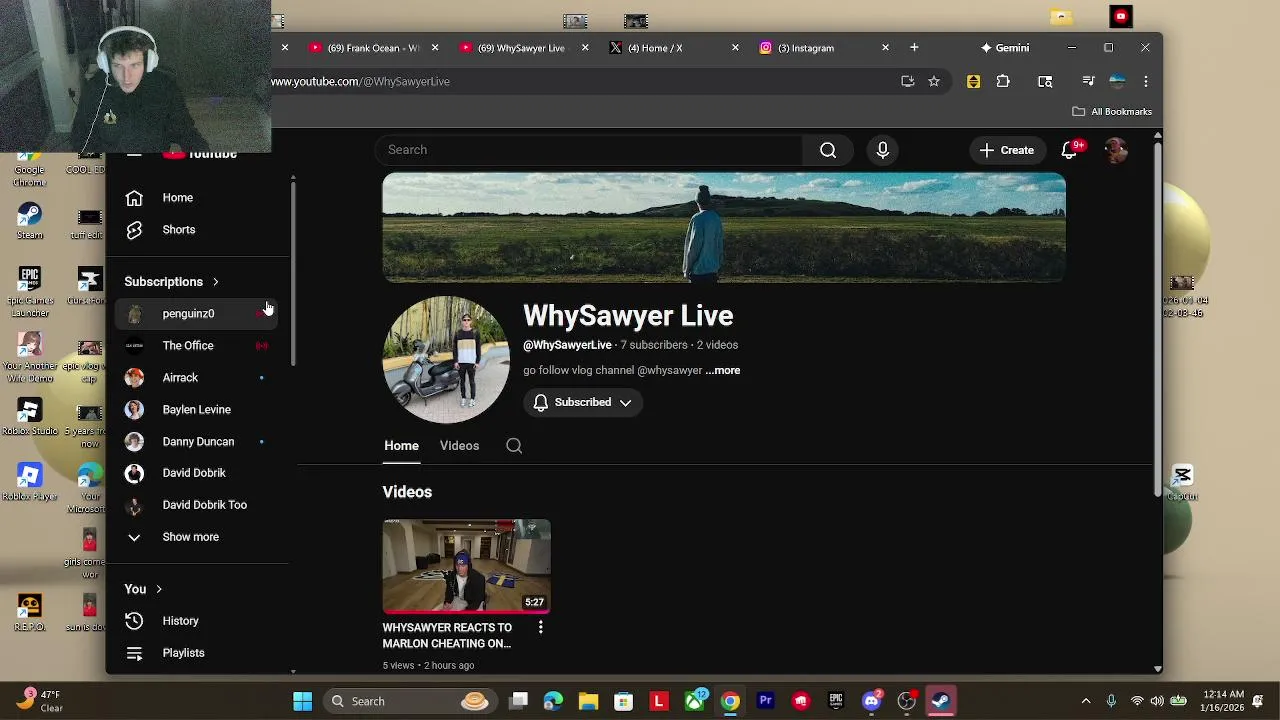Select the channel Home tab

(401, 446)
